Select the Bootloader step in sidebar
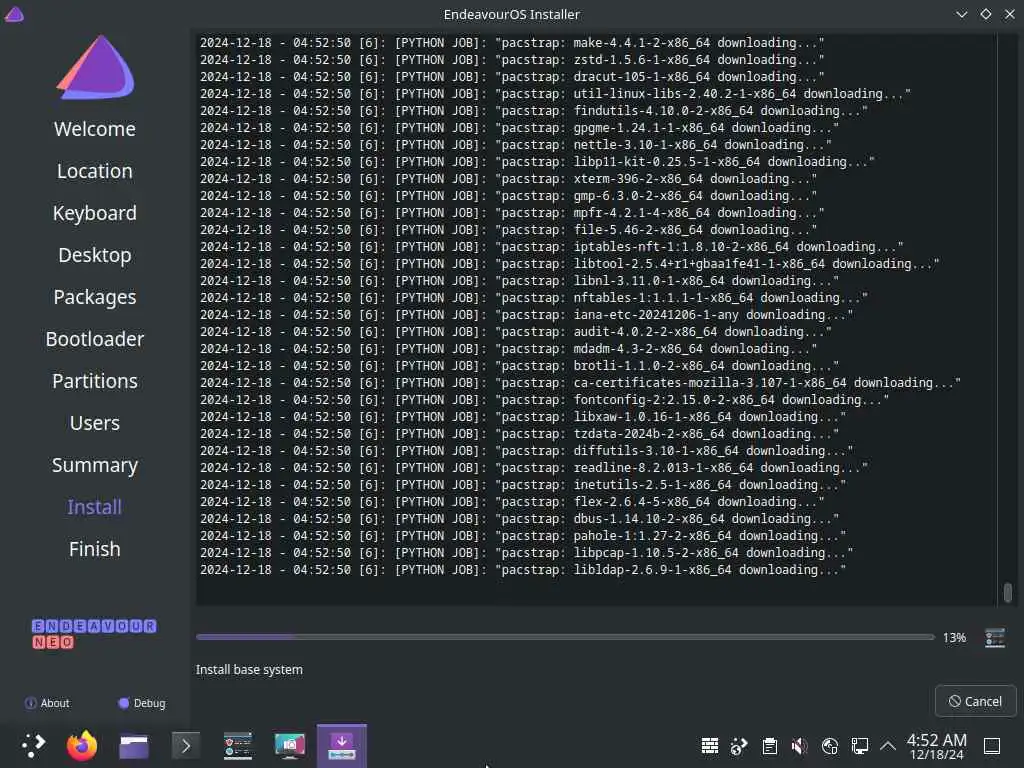This screenshot has height=768, width=1024. click(95, 339)
